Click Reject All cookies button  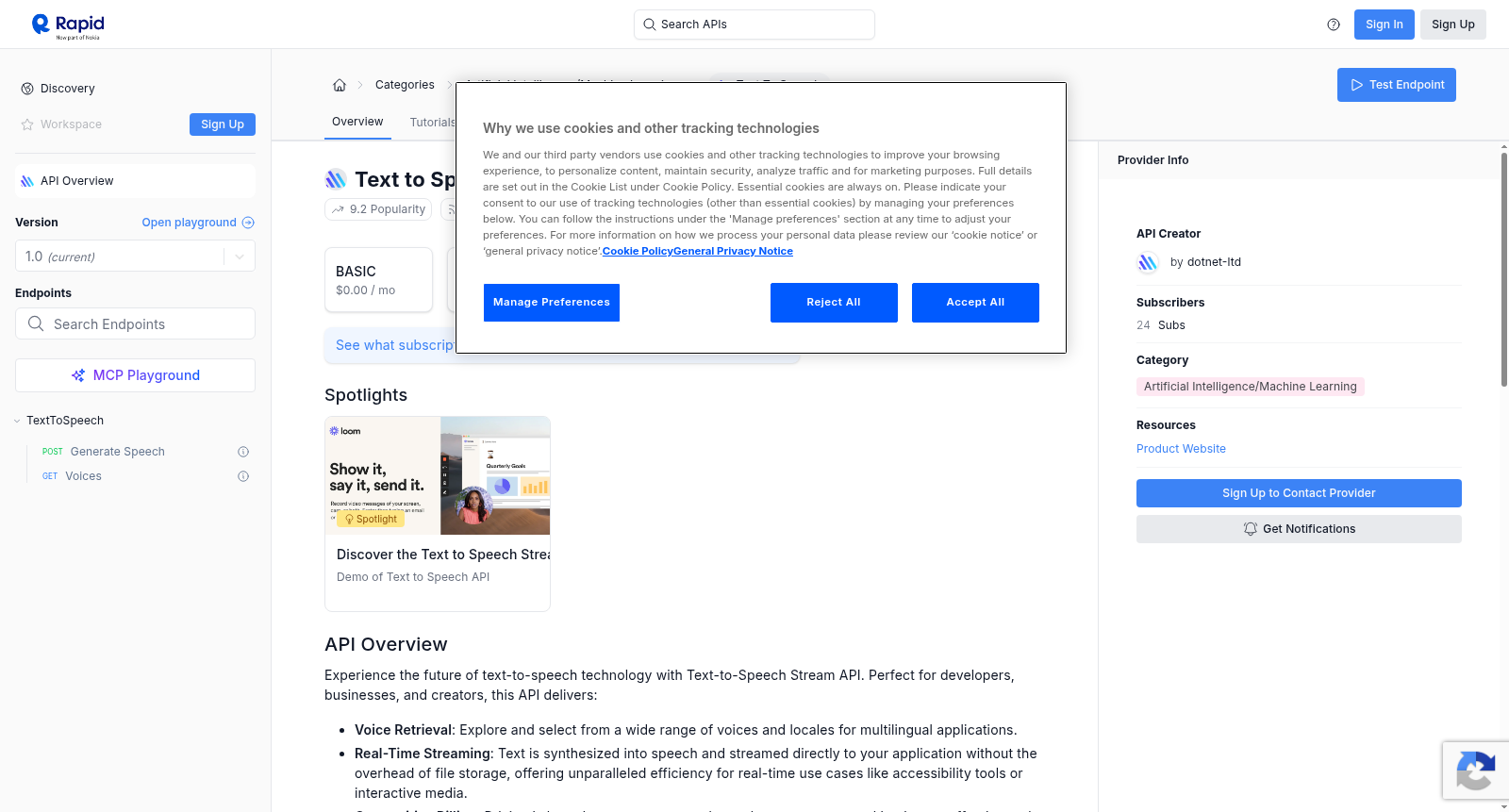834,303
